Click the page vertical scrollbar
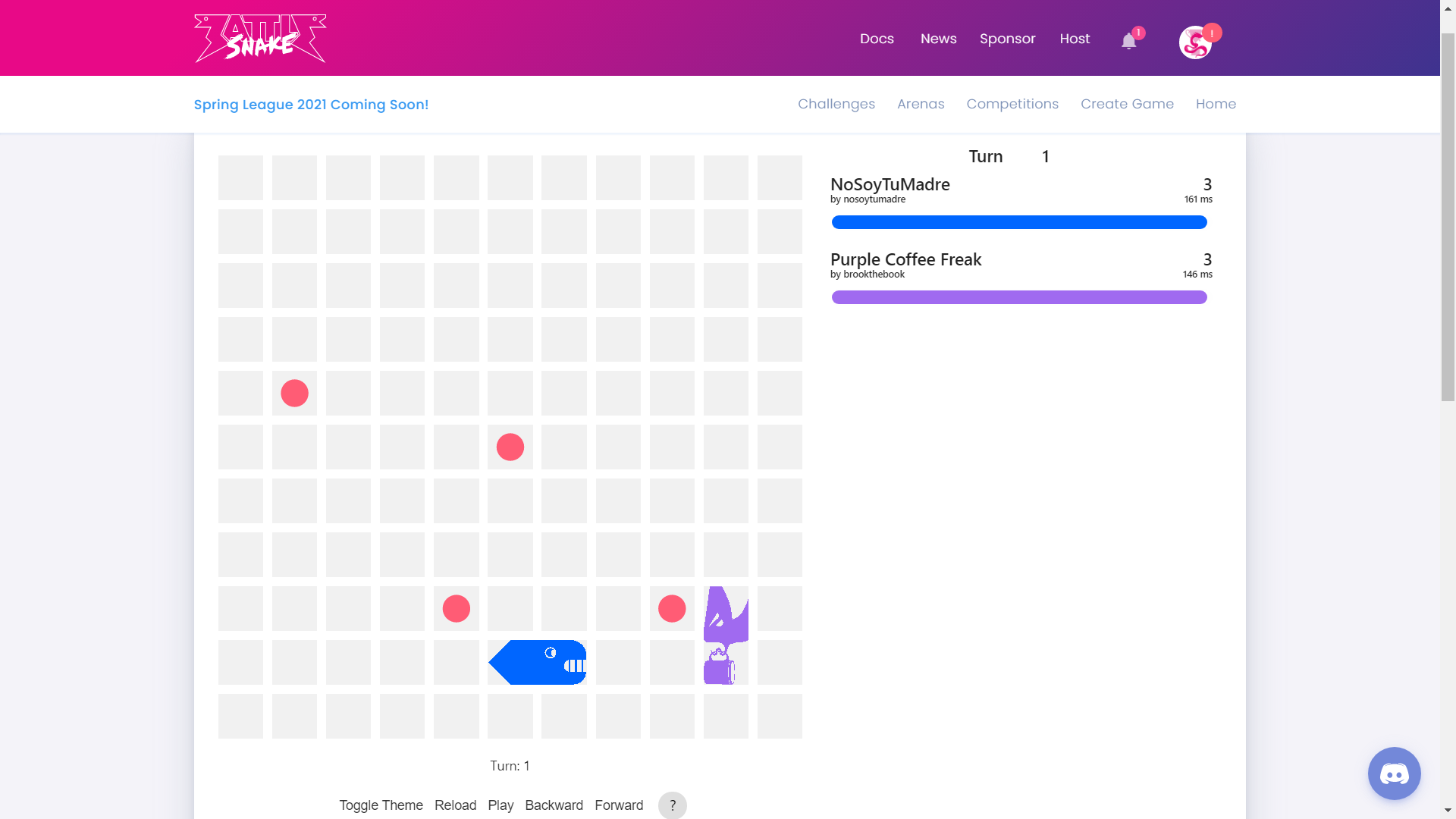 pyautogui.click(x=1448, y=216)
